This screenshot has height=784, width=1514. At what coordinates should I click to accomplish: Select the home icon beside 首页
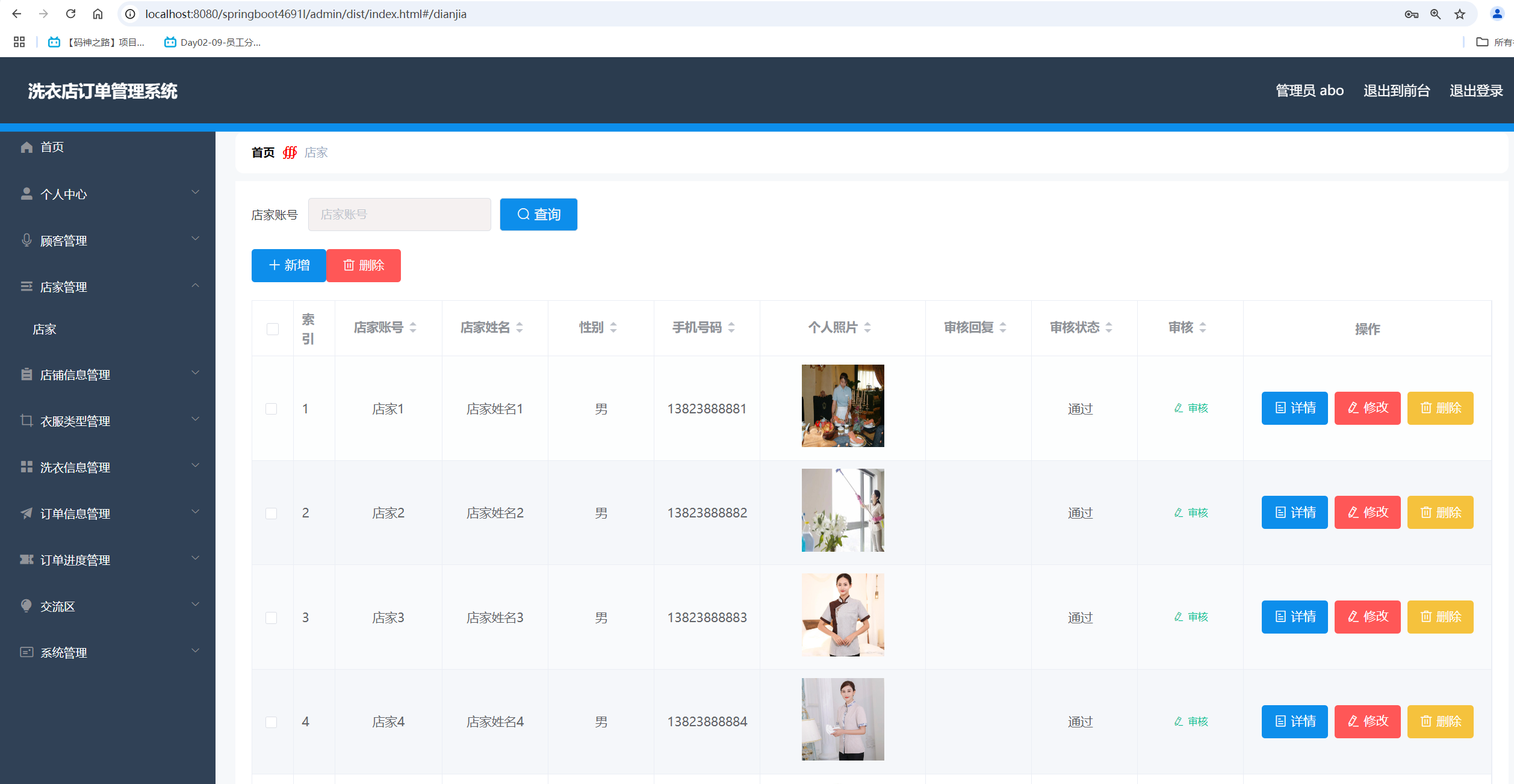26,146
